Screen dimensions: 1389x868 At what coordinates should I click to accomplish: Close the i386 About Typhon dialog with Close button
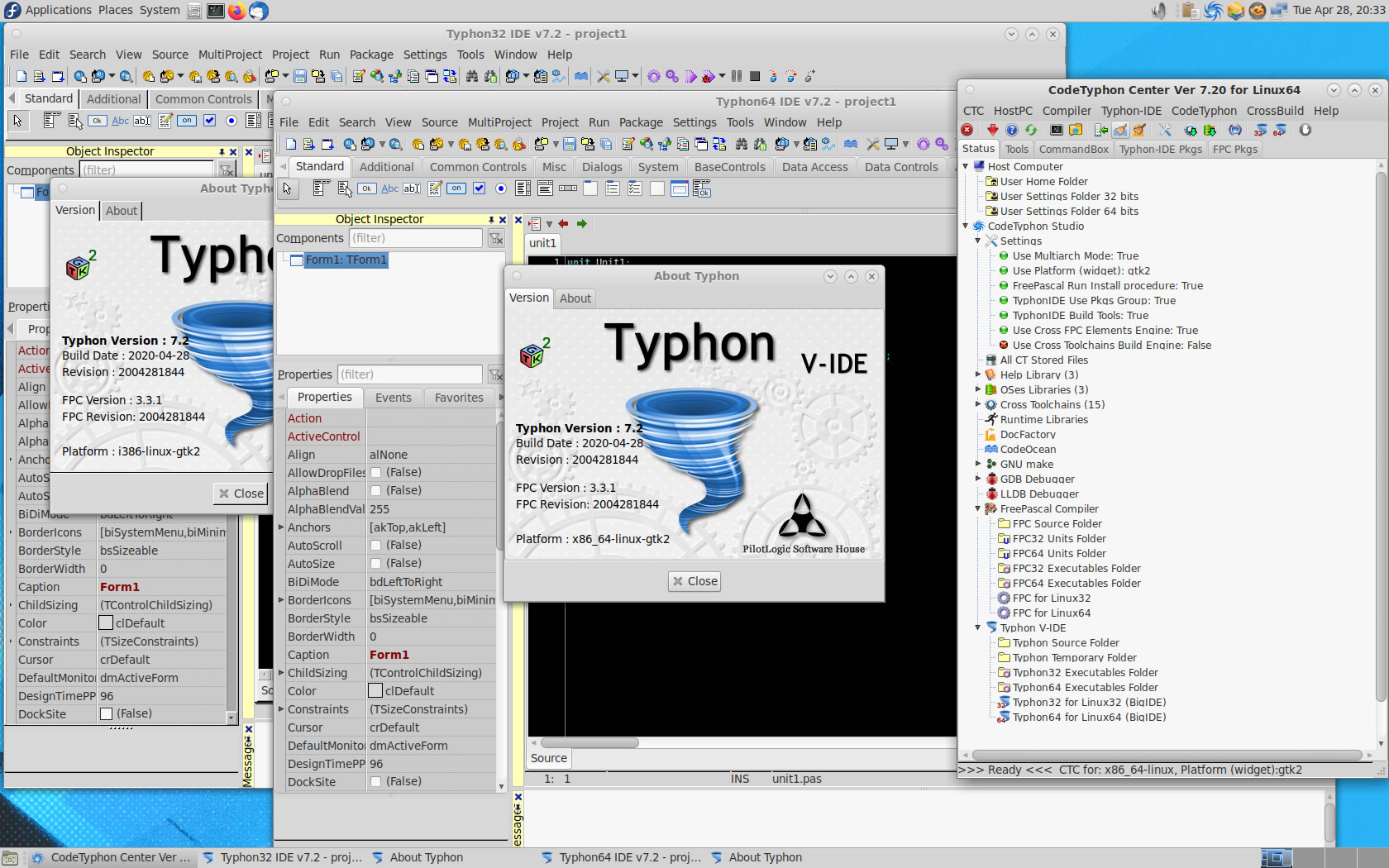[241, 494]
